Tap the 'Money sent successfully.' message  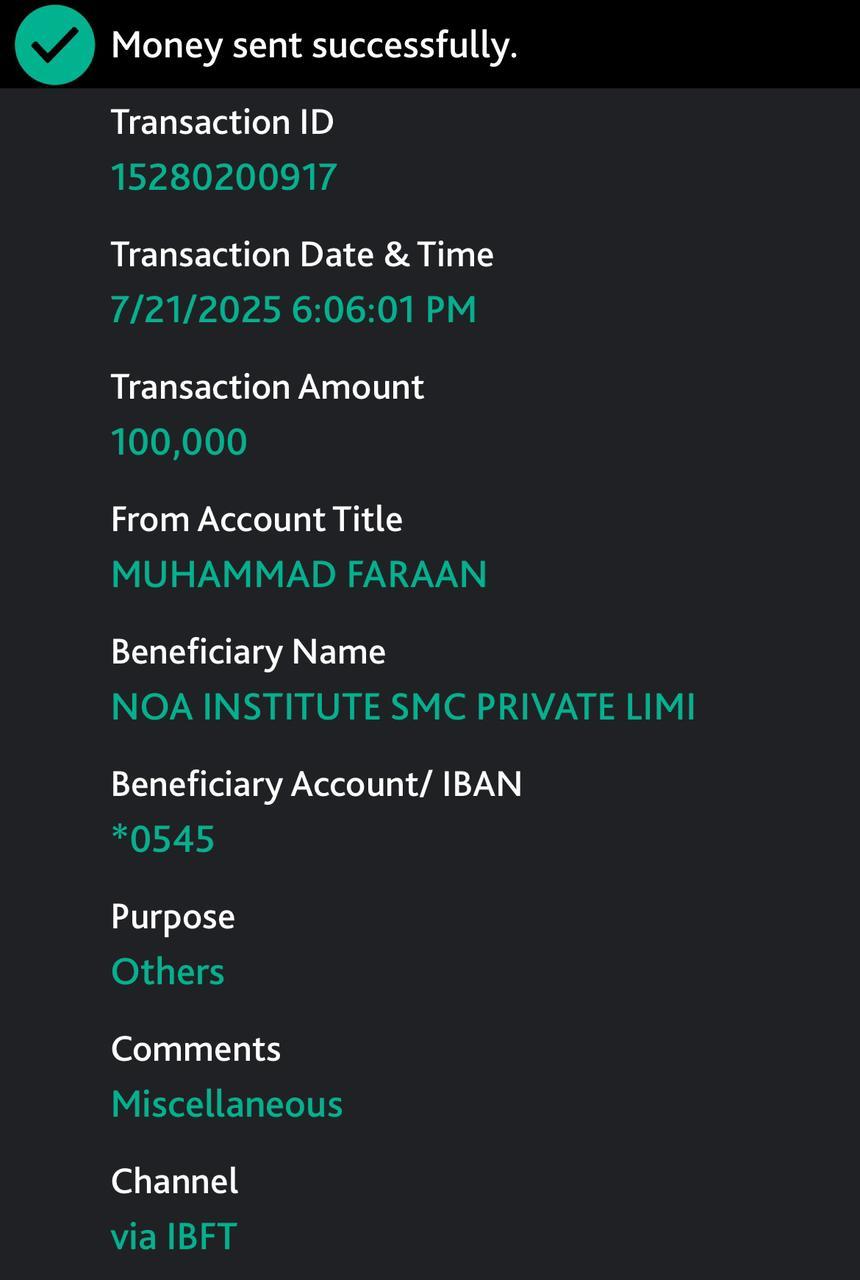(314, 45)
